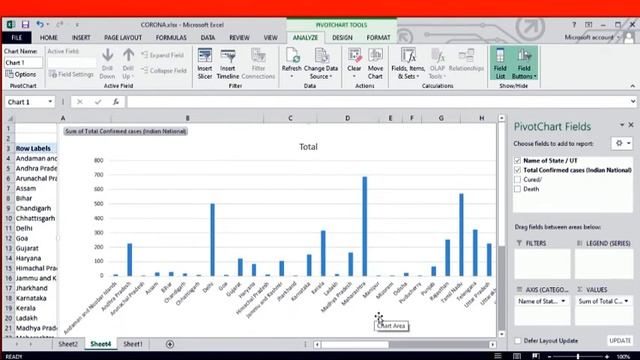Open the Sheet2 worksheet tab

pos(68,344)
